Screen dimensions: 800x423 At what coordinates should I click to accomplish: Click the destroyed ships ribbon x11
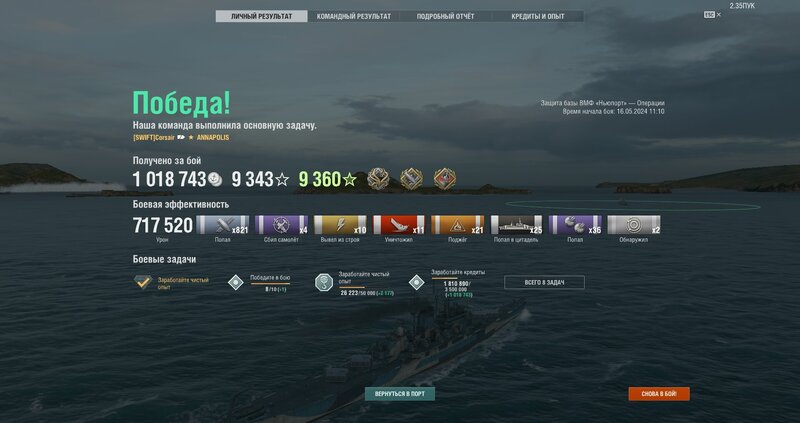pos(399,225)
